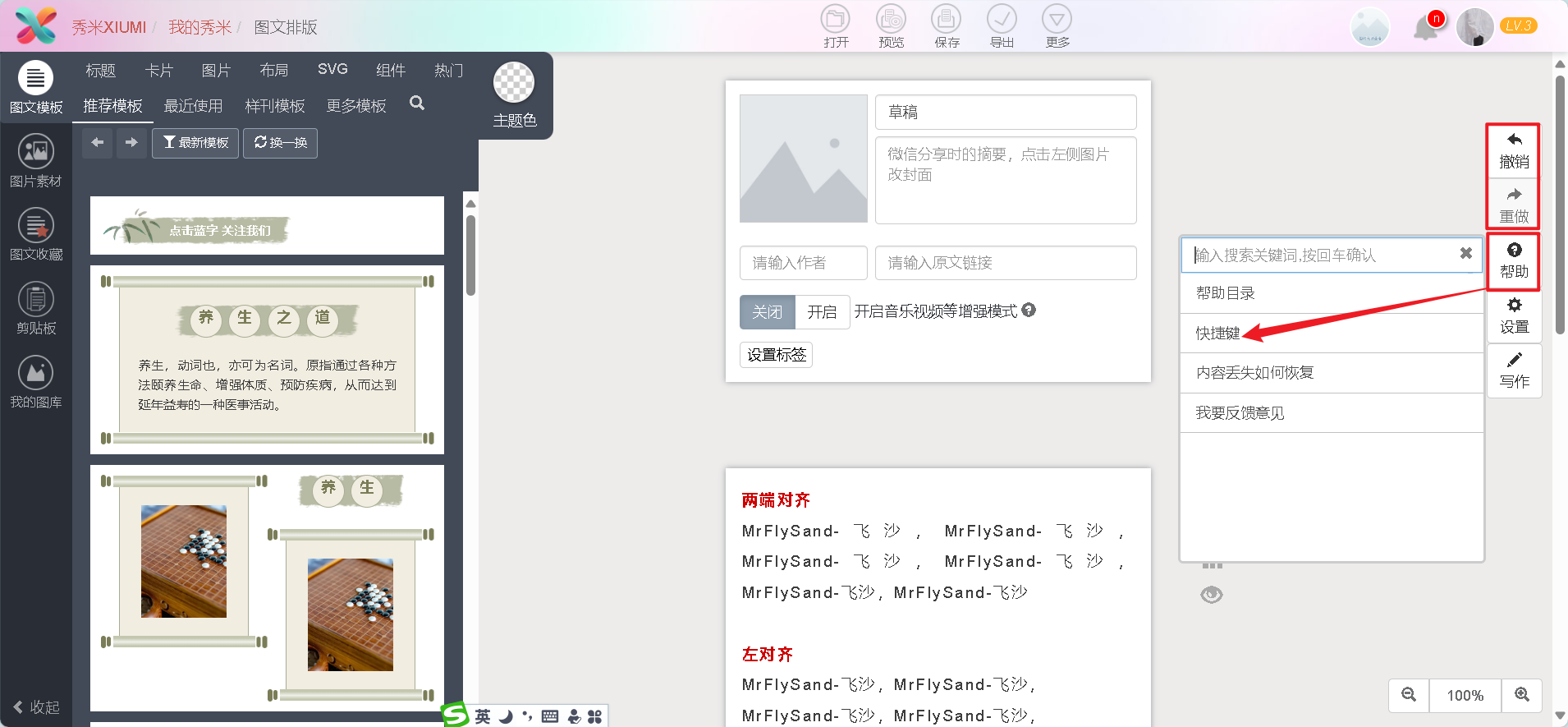Click the 最新模板 filter button

pos(195,143)
